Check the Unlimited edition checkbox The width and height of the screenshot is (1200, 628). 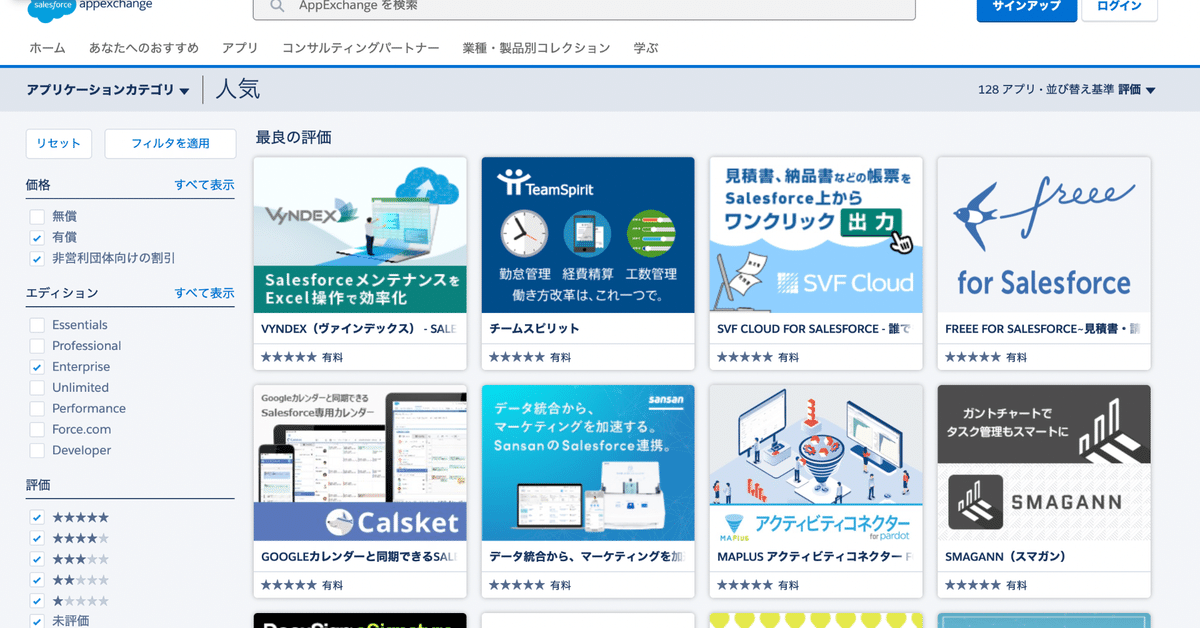[37, 388]
